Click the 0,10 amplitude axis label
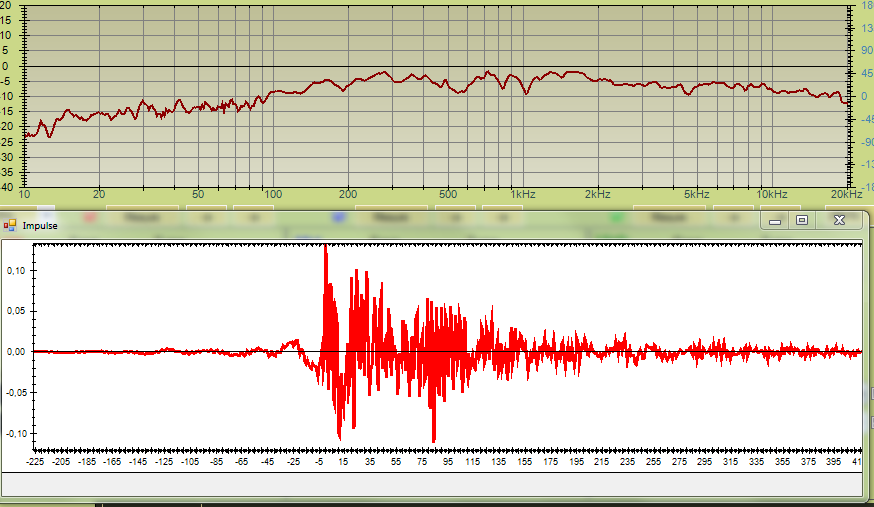874x507 pixels. pyautogui.click(x=15, y=271)
